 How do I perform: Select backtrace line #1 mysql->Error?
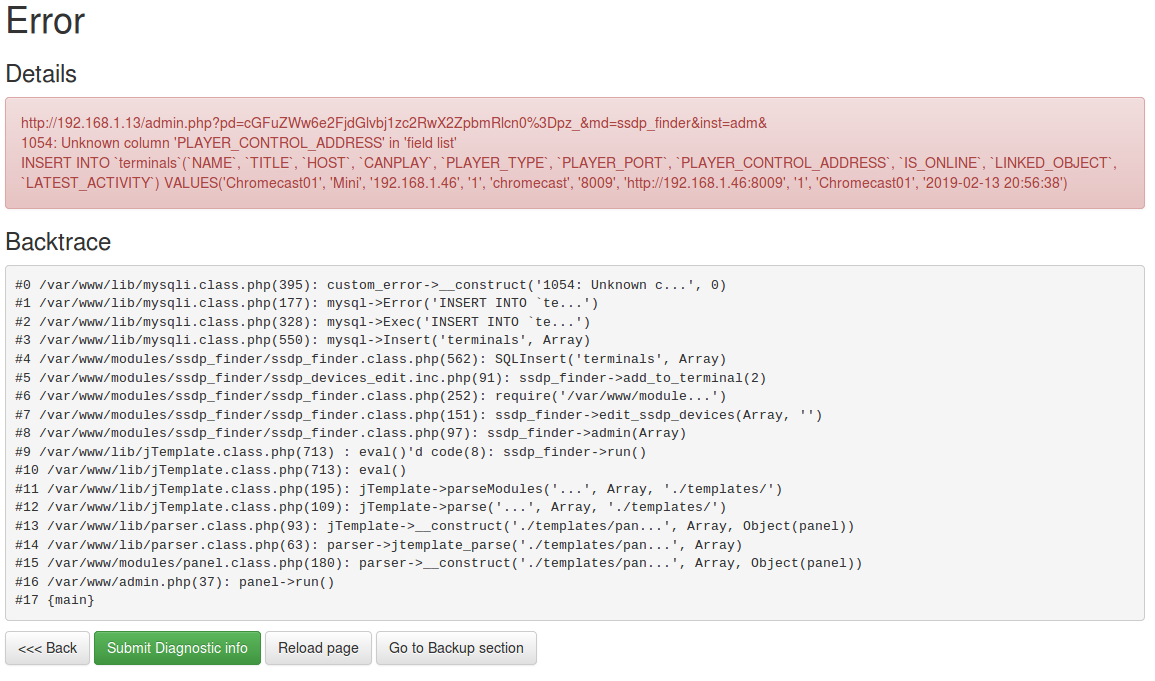coord(306,303)
